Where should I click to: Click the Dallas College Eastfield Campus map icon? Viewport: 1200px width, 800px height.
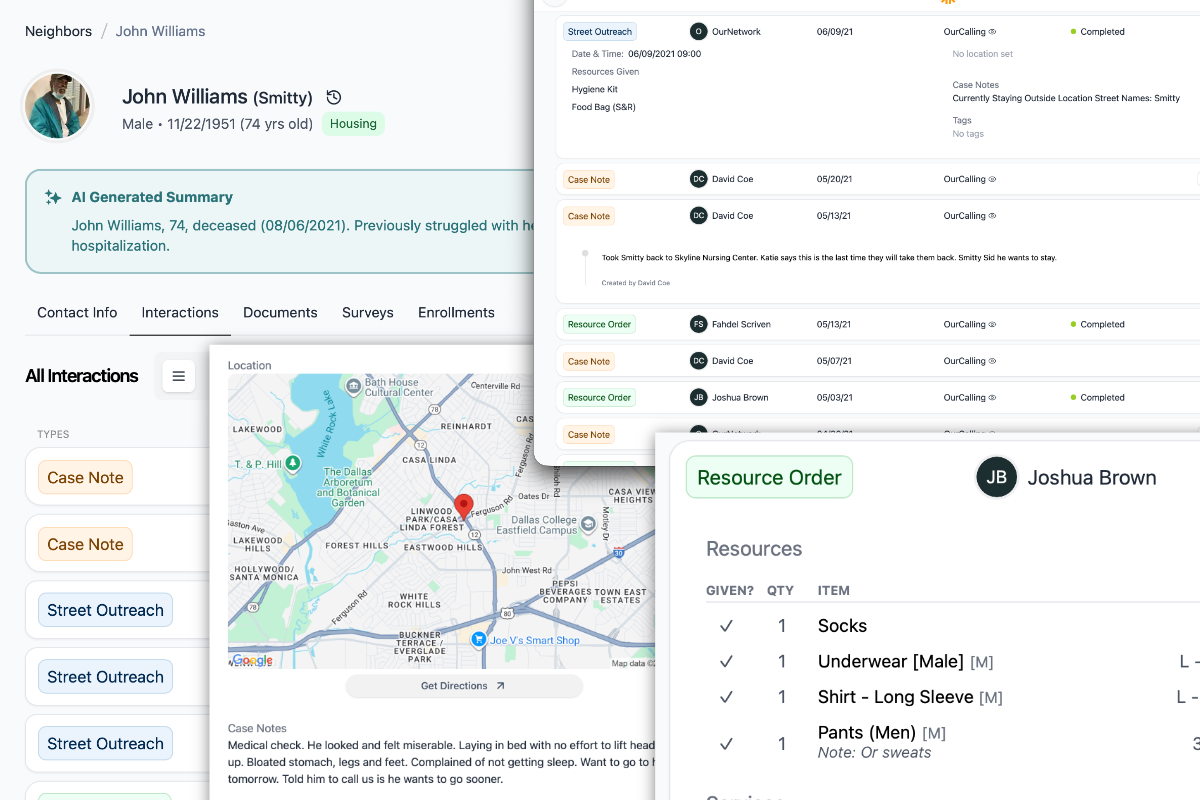pos(589,522)
